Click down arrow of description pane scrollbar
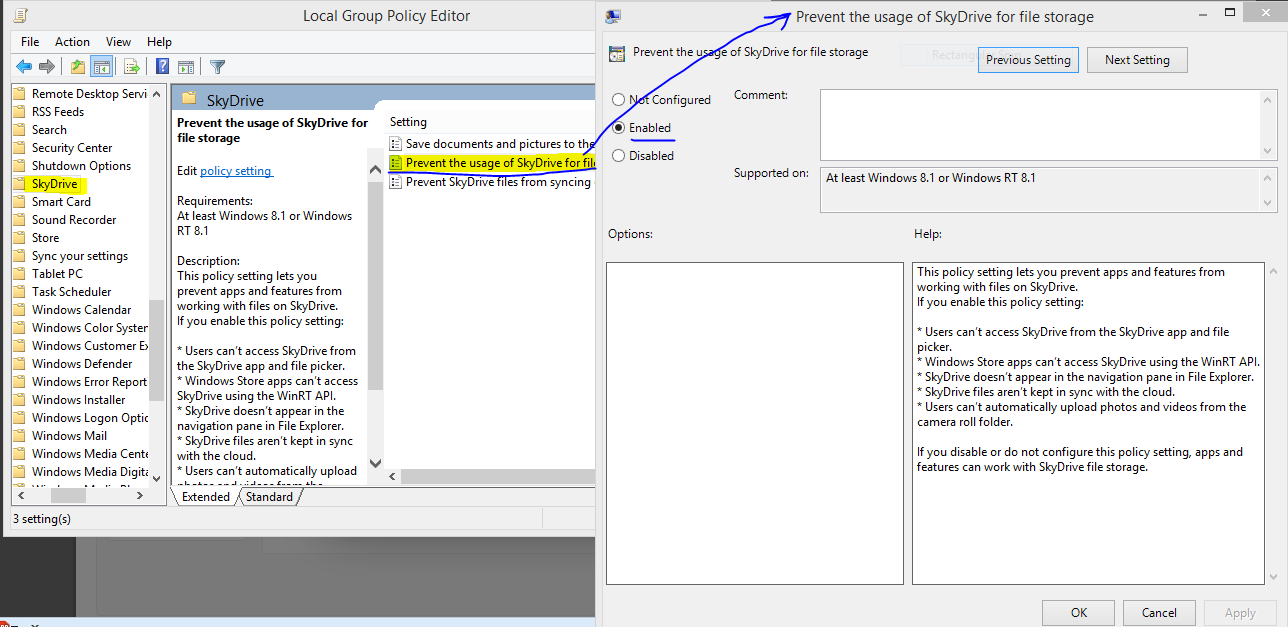Image resolution: width=1288 pixels, height=627 pixels. click(x=376, y=463)
